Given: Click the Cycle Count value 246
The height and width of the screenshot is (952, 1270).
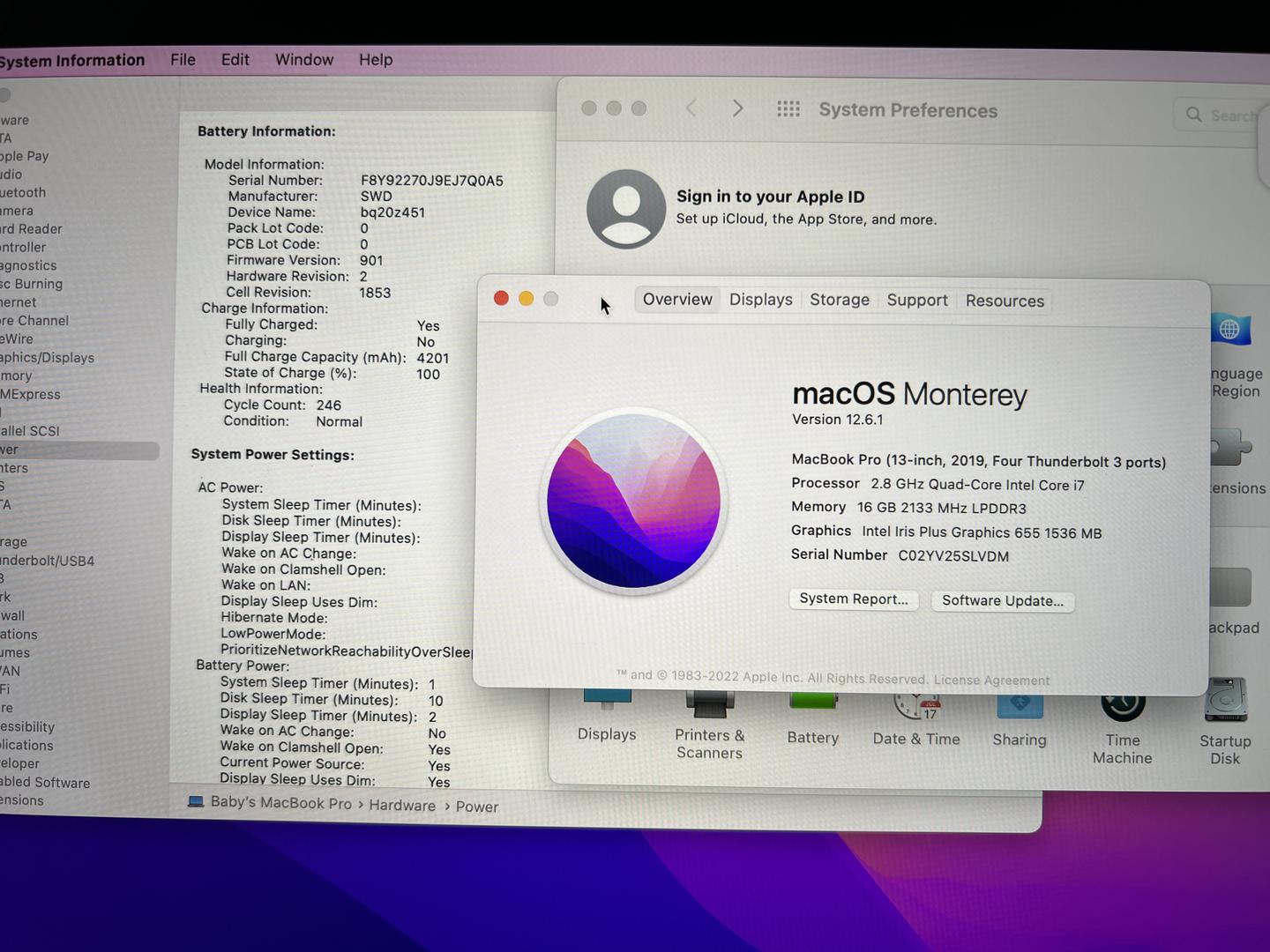Looking at the screenshot, I should [x=328, y=405].
